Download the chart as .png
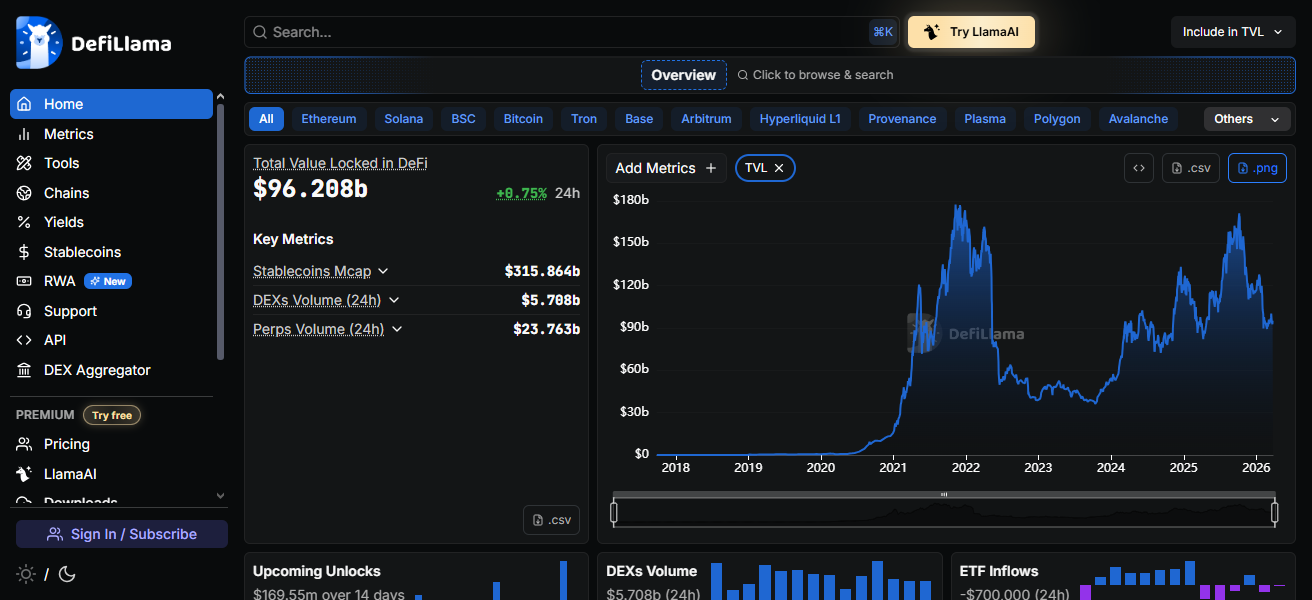 pyautogui.click(x=1257, y=168)
